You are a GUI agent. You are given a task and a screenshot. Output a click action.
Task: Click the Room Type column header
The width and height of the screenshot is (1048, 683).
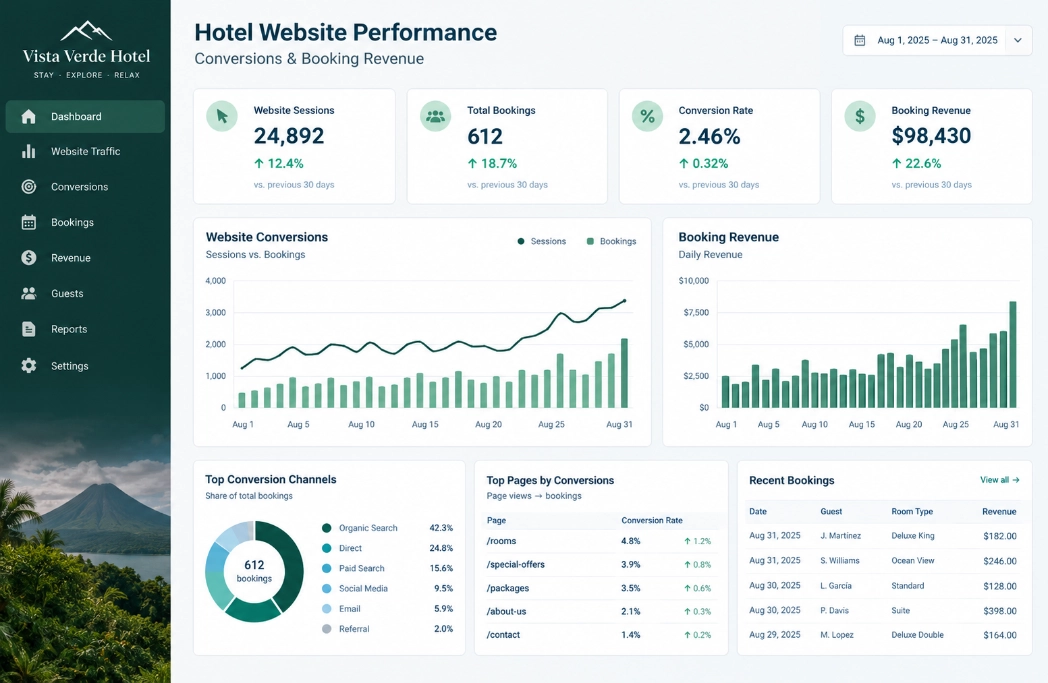(x=912, y=511)
